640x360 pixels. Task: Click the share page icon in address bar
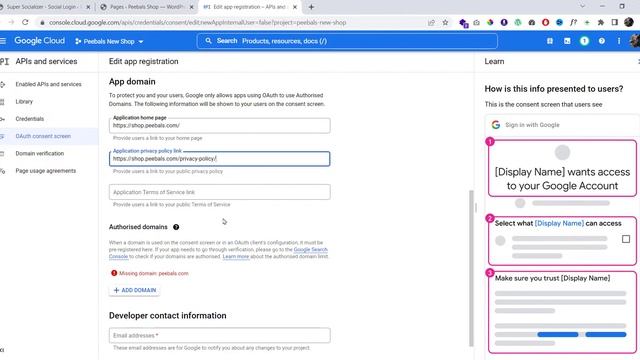coord(431,22)
